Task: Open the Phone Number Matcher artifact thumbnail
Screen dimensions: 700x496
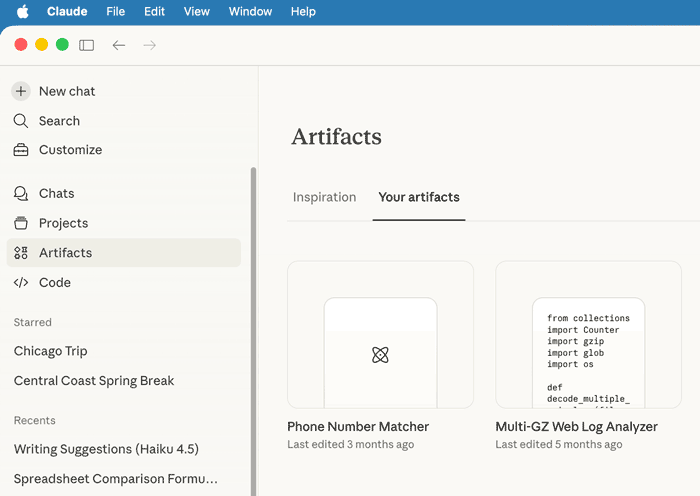Action: point(380,335)
